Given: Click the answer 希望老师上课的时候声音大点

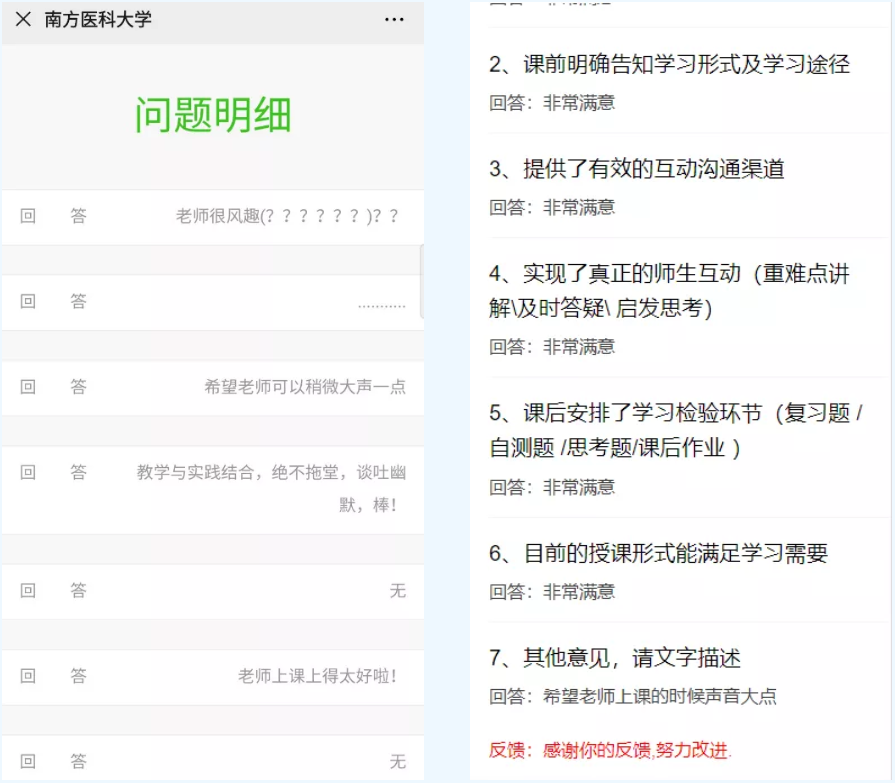Looking at the screenshot, I should (659, 697).
